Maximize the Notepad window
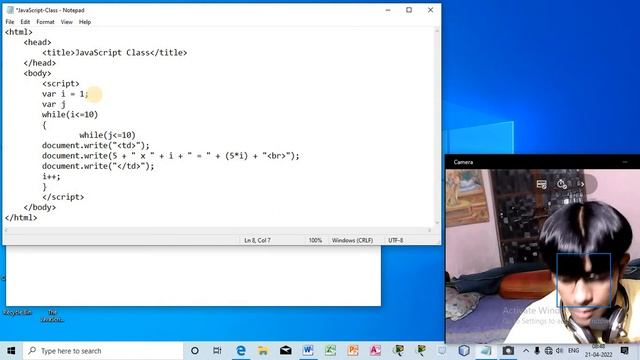 click(x=409, y=10)
